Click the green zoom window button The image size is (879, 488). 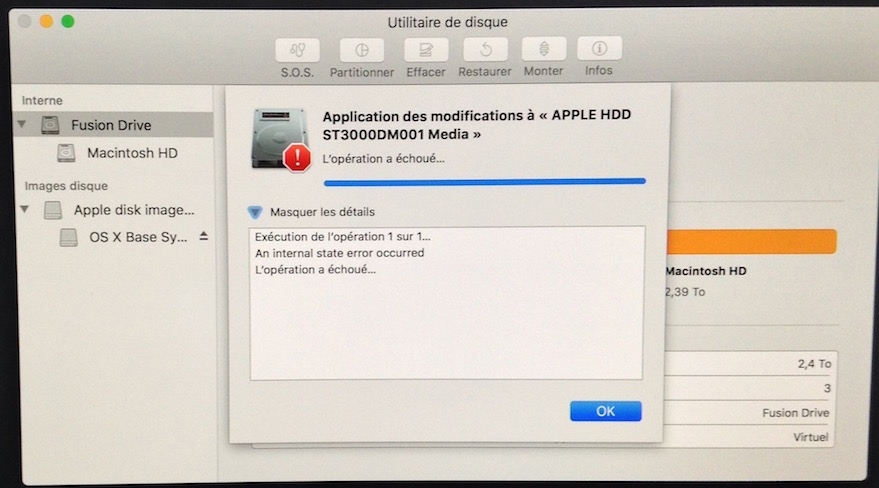click(x=68, y=21)
